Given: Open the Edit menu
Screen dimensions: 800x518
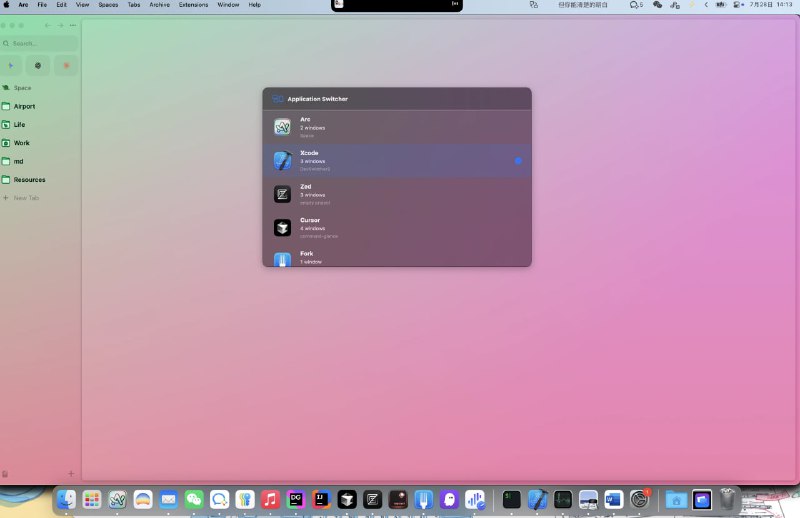Looking at the screenshot, I should 62,5.
